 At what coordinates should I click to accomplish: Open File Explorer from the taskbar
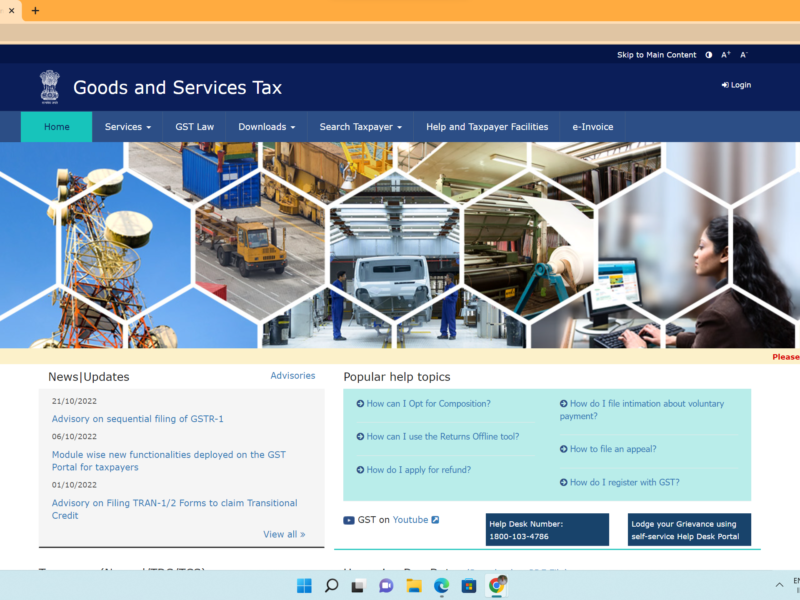pyautogui.click(x=414, y=586)
